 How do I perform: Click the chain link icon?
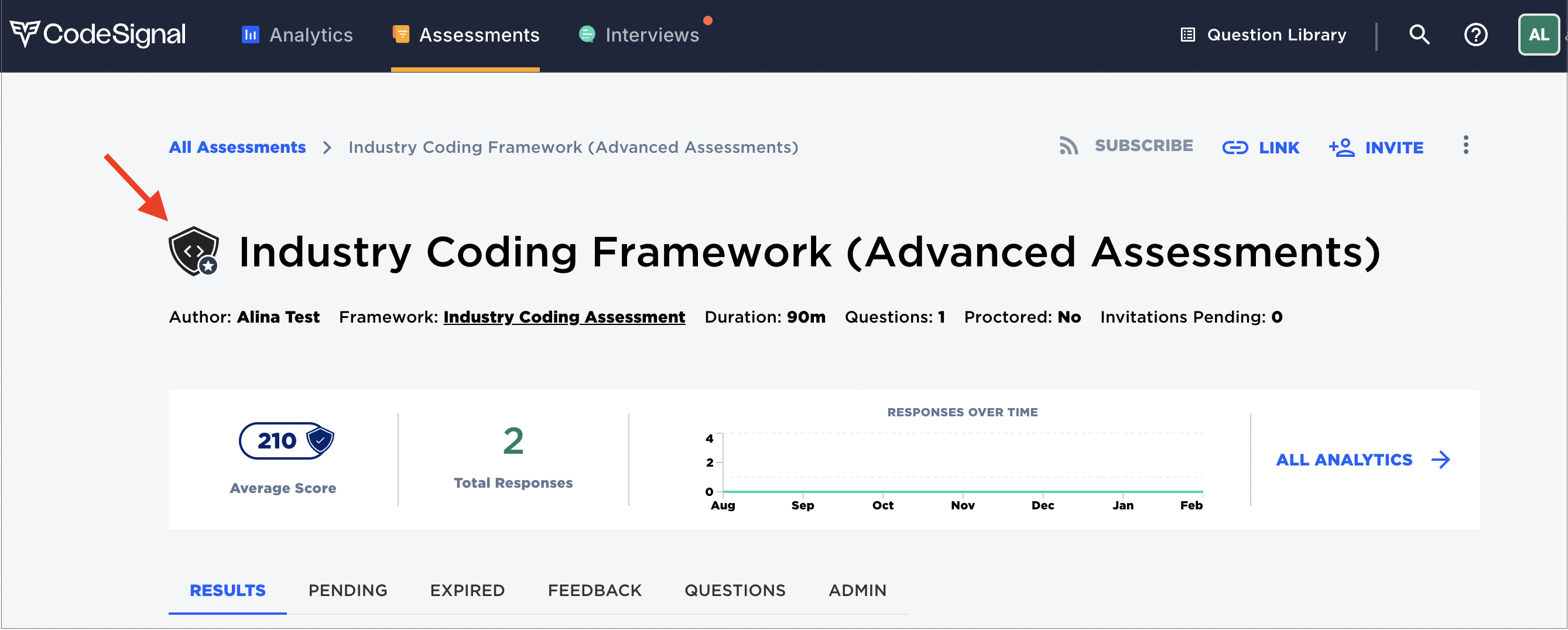(1235, 148)
